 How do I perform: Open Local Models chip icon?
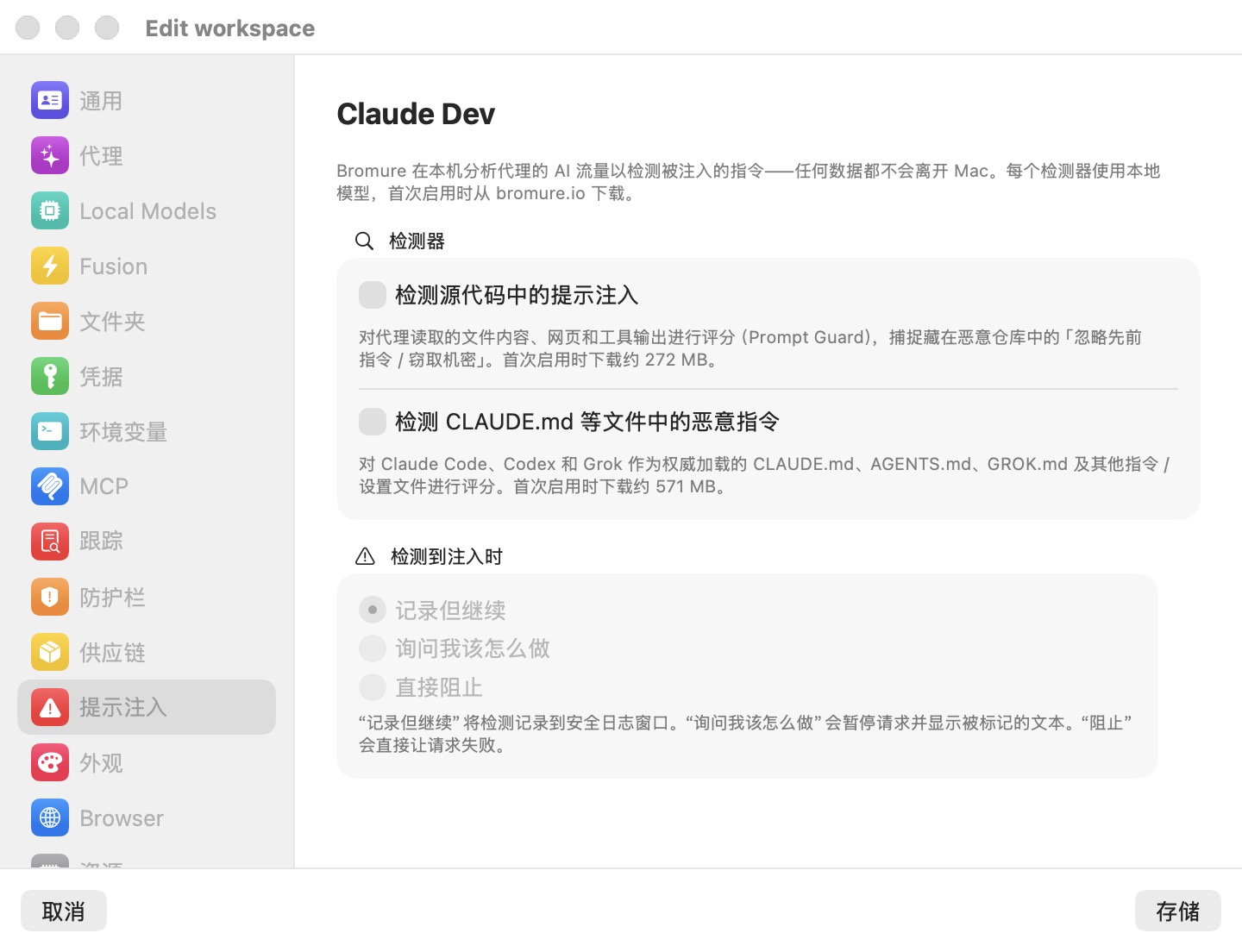(50, 211)
